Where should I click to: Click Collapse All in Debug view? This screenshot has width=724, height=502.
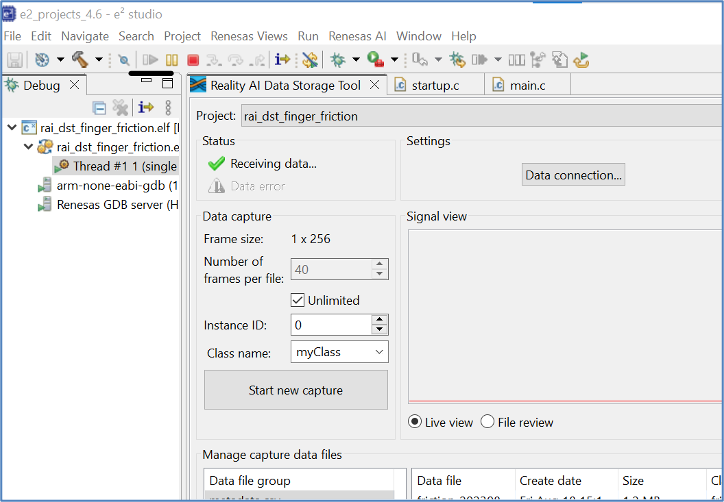pos(99,108)
